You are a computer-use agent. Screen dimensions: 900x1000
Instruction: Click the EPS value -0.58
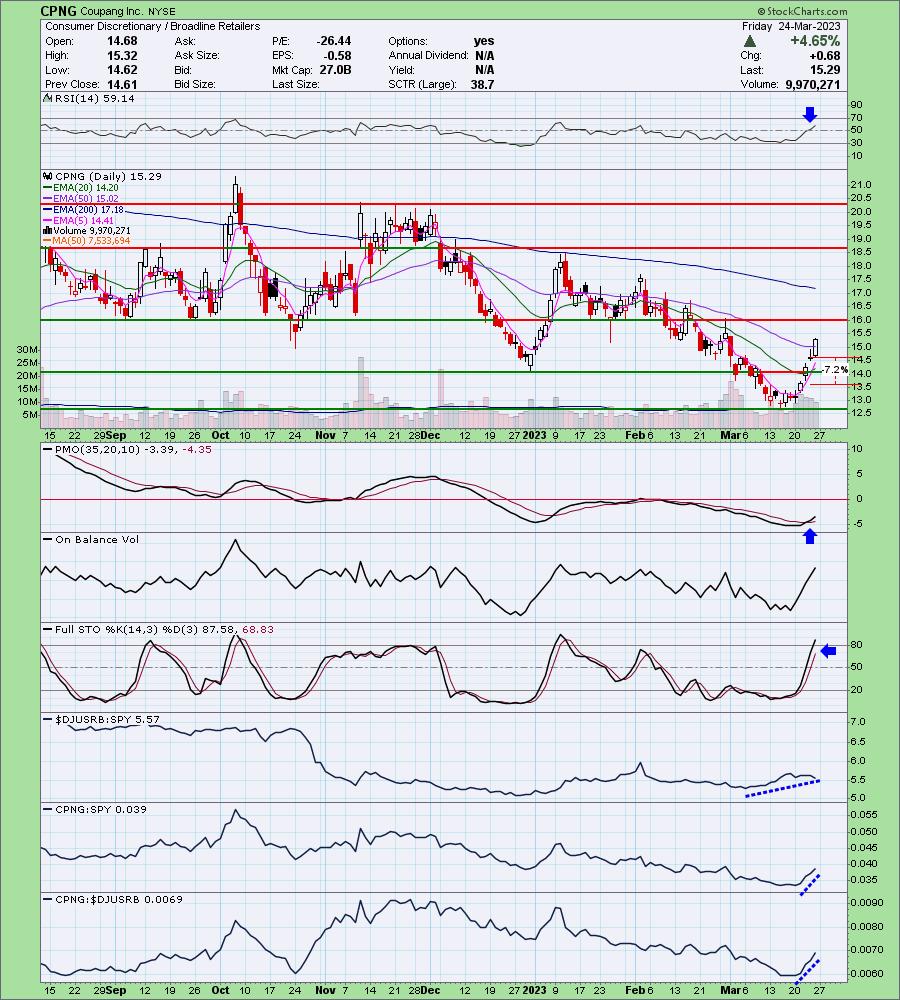point(339,55)
